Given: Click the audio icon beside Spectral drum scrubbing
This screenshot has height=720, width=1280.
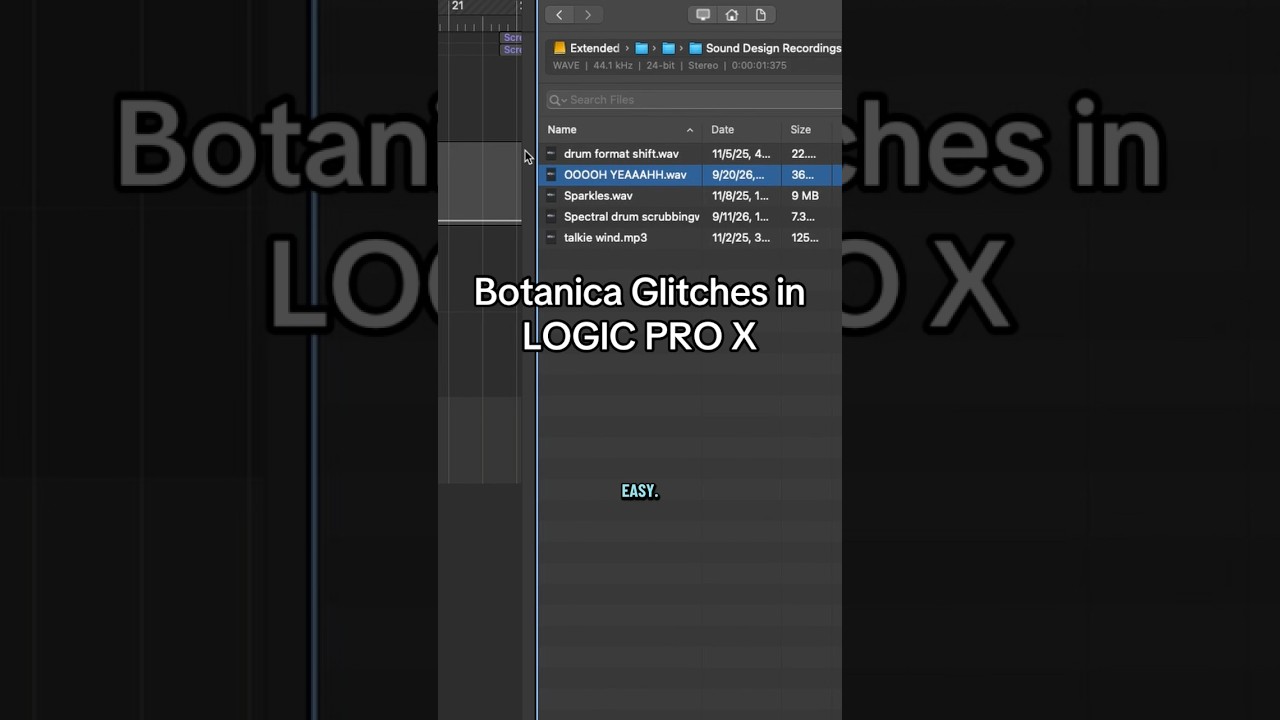Looking at the screenshot, I should pyautogui.click(x=551, y=217).
